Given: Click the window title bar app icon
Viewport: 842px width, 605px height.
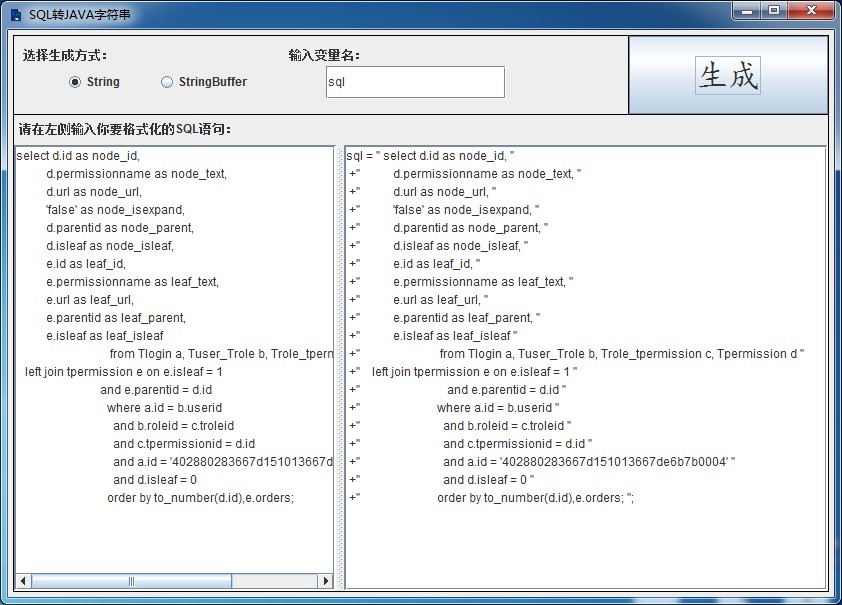Looking at the screenshot, I should click(16, 14).
